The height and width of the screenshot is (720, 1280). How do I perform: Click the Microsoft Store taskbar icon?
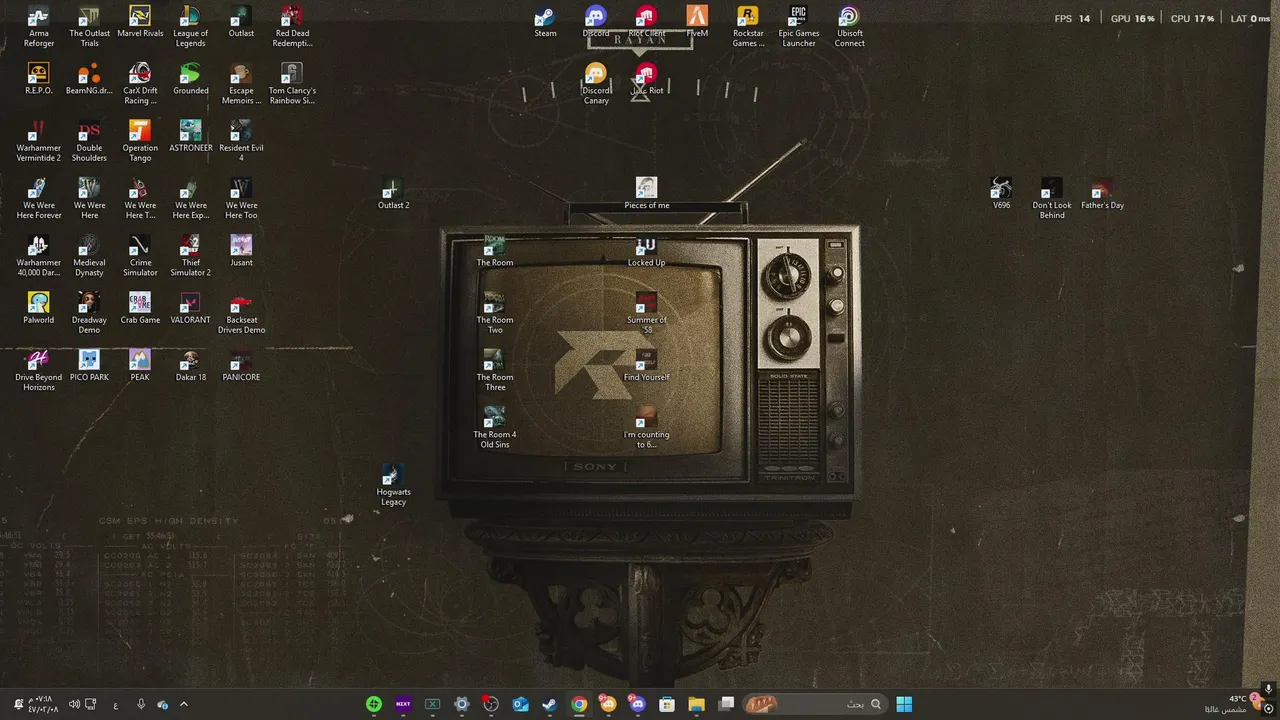[x=667, y=704]
